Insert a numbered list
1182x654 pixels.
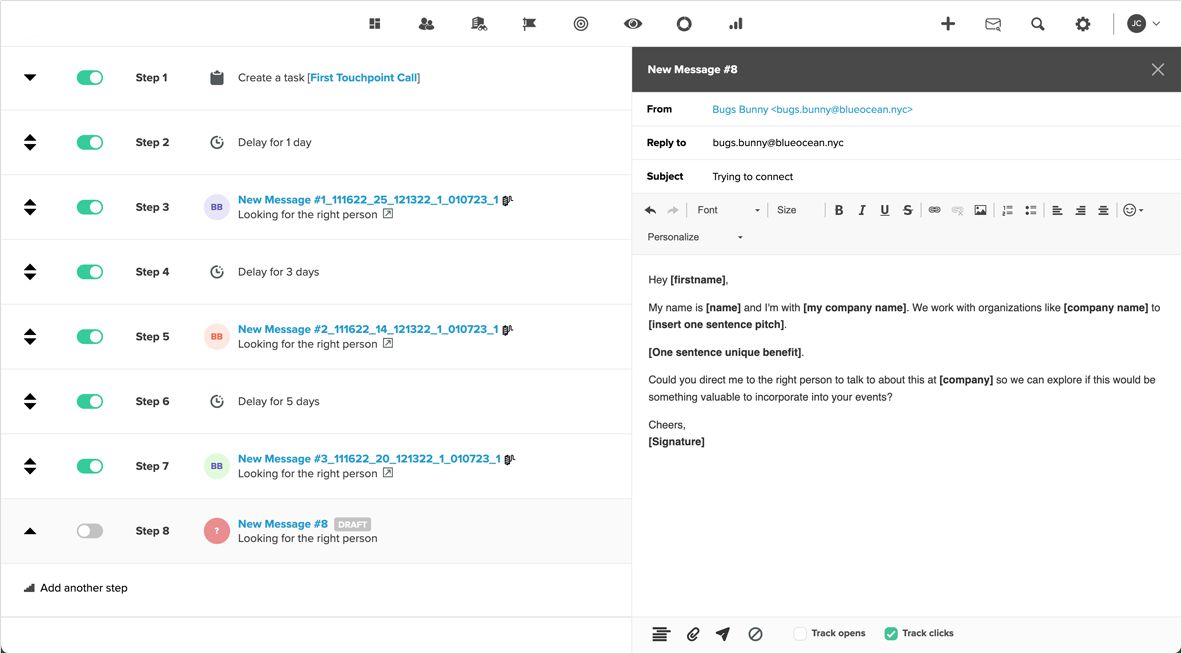pyautogui.click(x=1007, y=210)
